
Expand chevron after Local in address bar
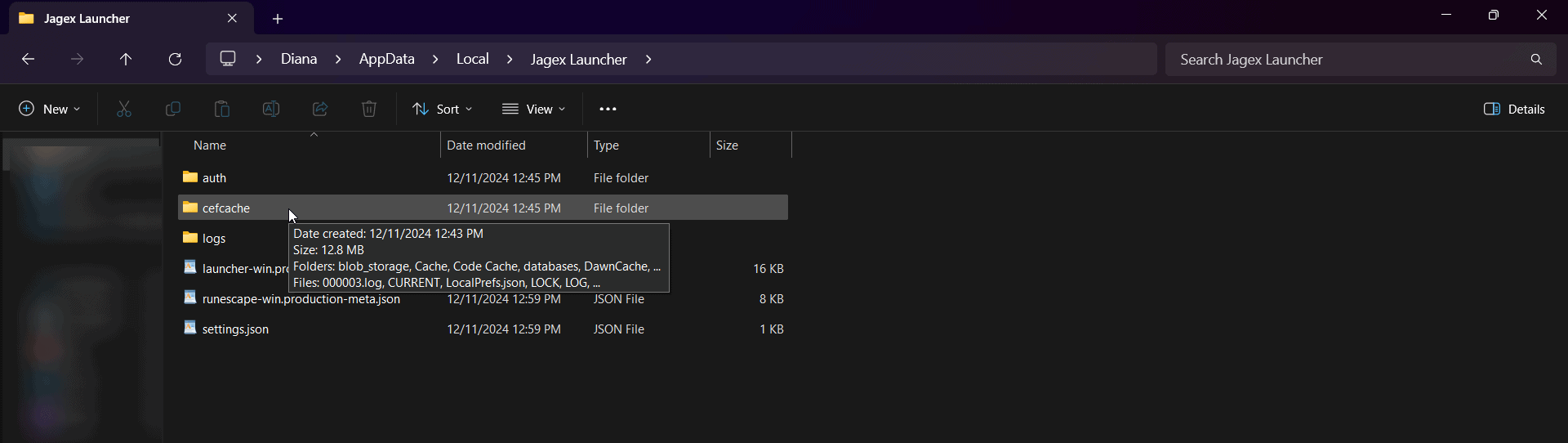[x=510, y=59]
